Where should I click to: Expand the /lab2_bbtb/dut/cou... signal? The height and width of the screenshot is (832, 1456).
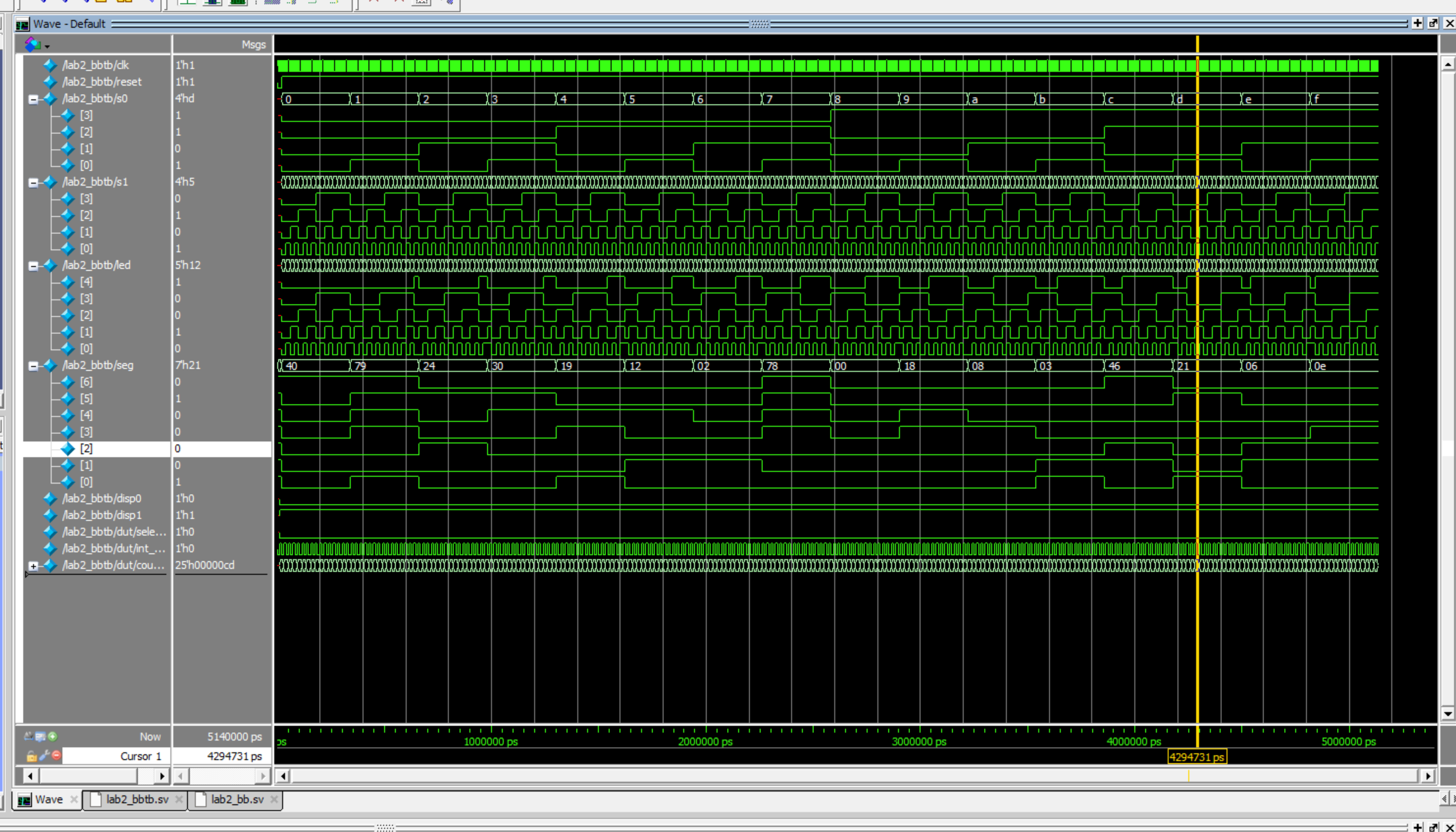point(33,566)
